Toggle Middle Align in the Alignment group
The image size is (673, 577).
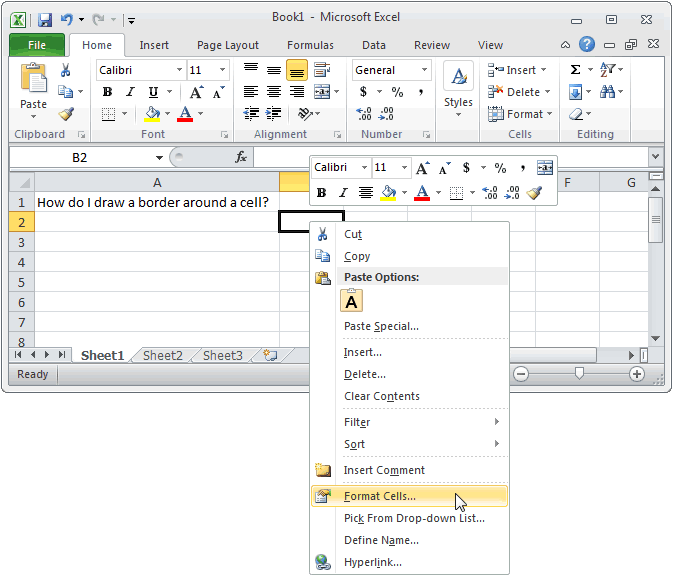(x=274, y=70)
